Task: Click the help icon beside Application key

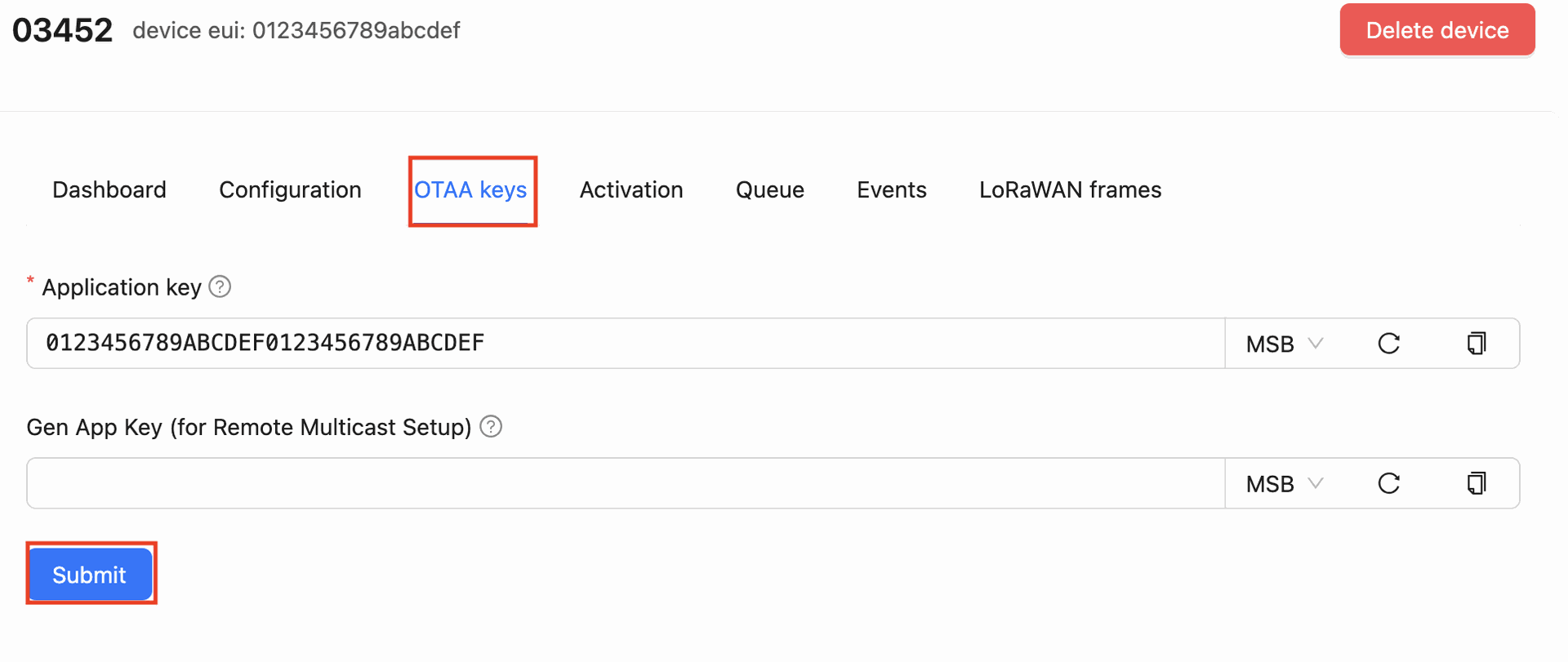Action: 220,287
